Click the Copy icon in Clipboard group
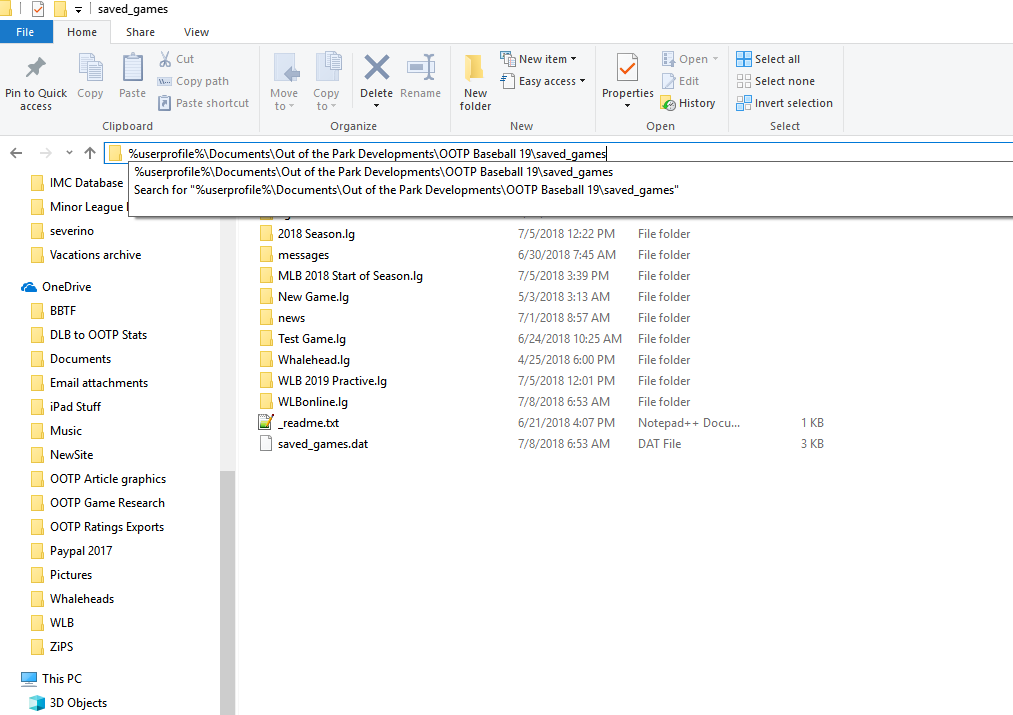 [90, 68]
